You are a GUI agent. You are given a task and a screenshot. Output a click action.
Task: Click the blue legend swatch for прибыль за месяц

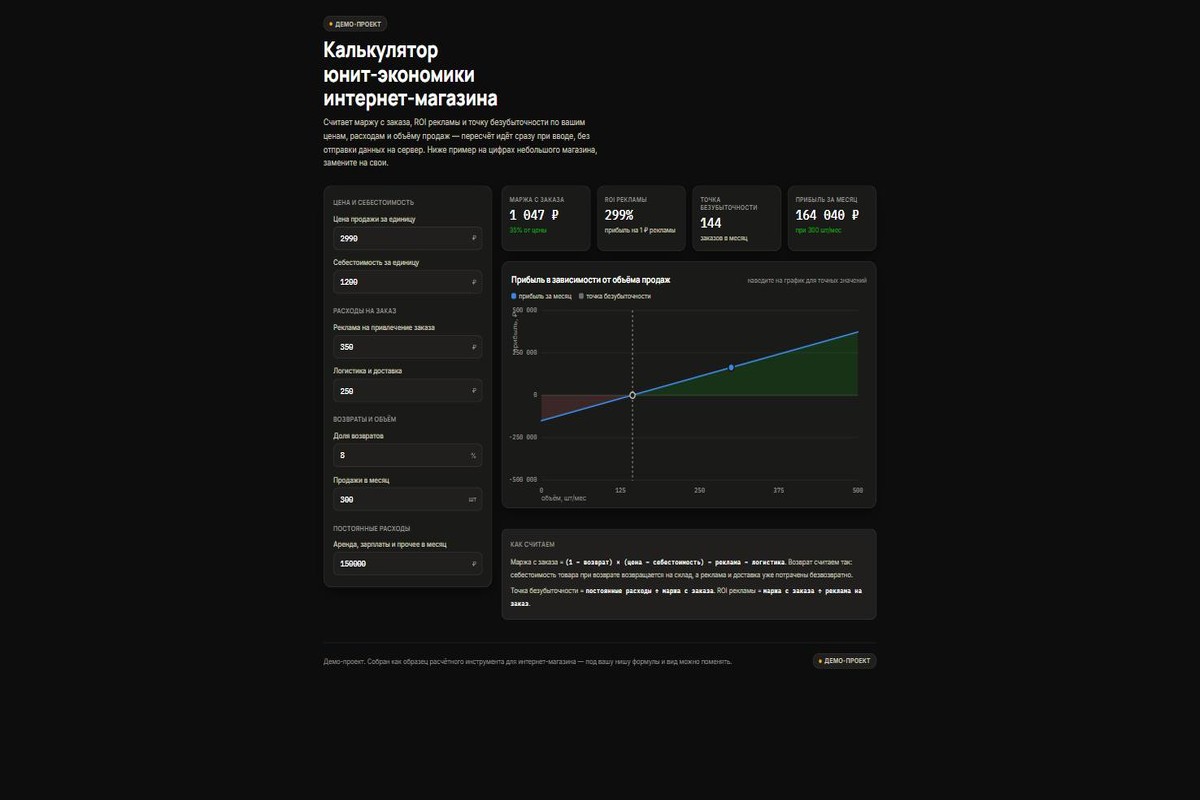tap(514, 296)
